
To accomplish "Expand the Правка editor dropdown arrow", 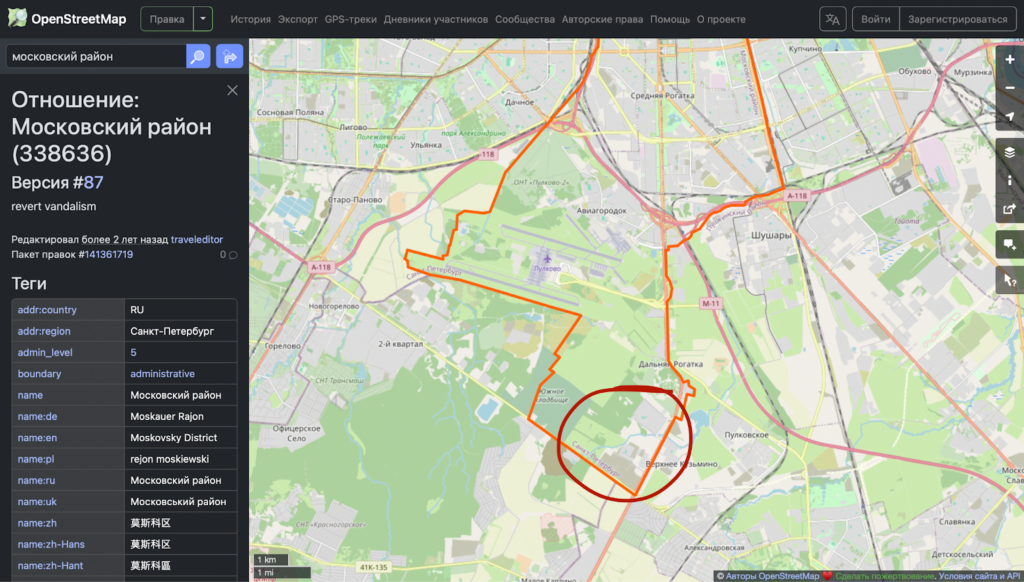I will coord(203,19).
